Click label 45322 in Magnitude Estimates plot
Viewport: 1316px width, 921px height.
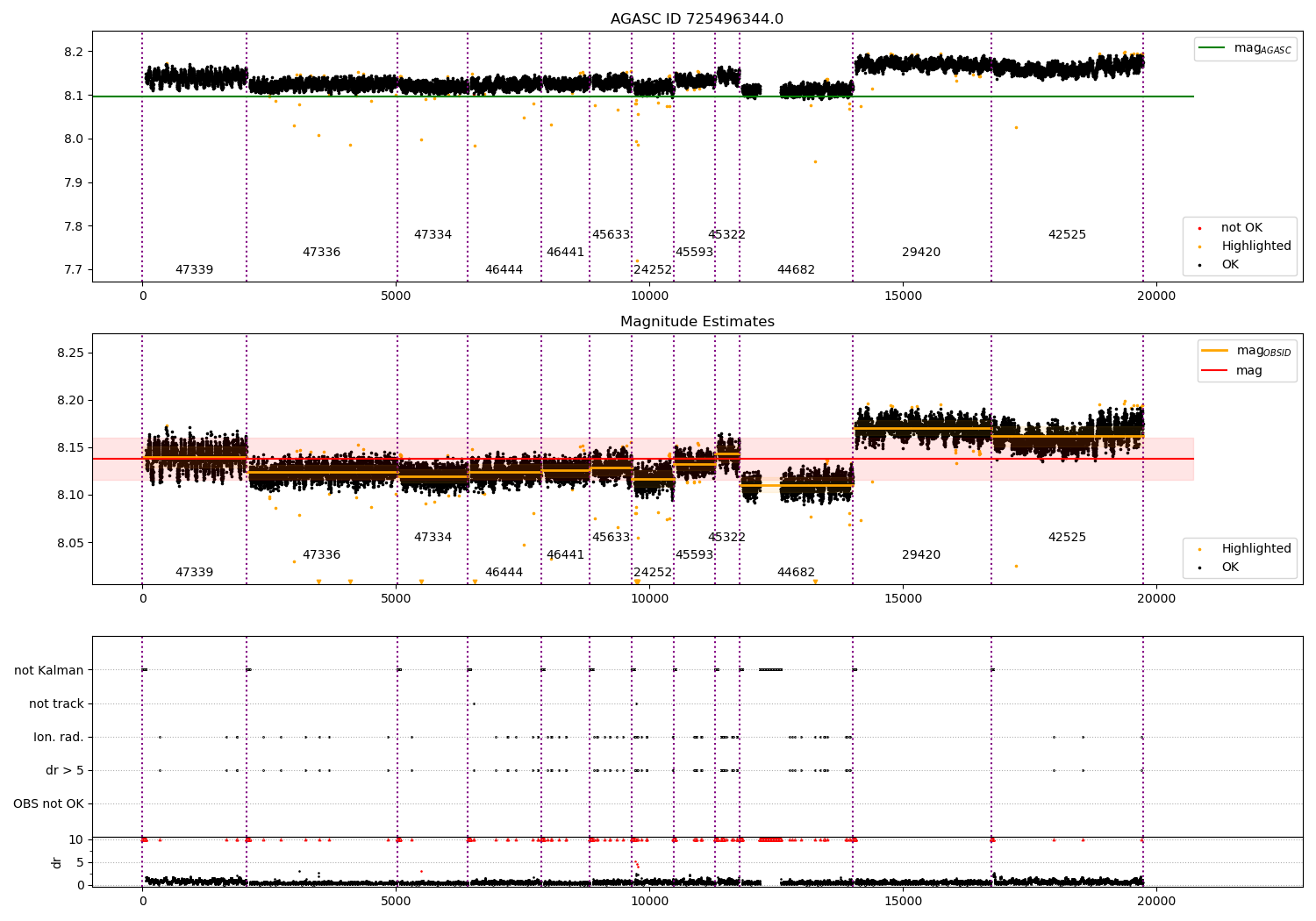click(x=726, y=538)
